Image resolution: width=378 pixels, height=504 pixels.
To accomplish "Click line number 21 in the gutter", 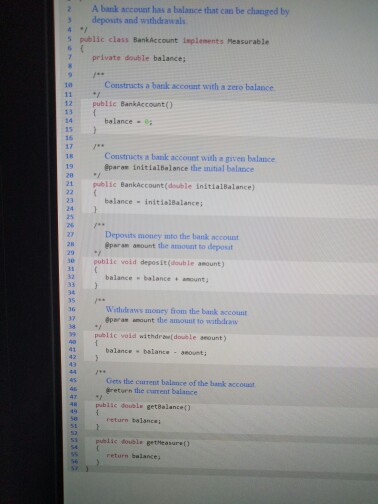I will [69, 184].
